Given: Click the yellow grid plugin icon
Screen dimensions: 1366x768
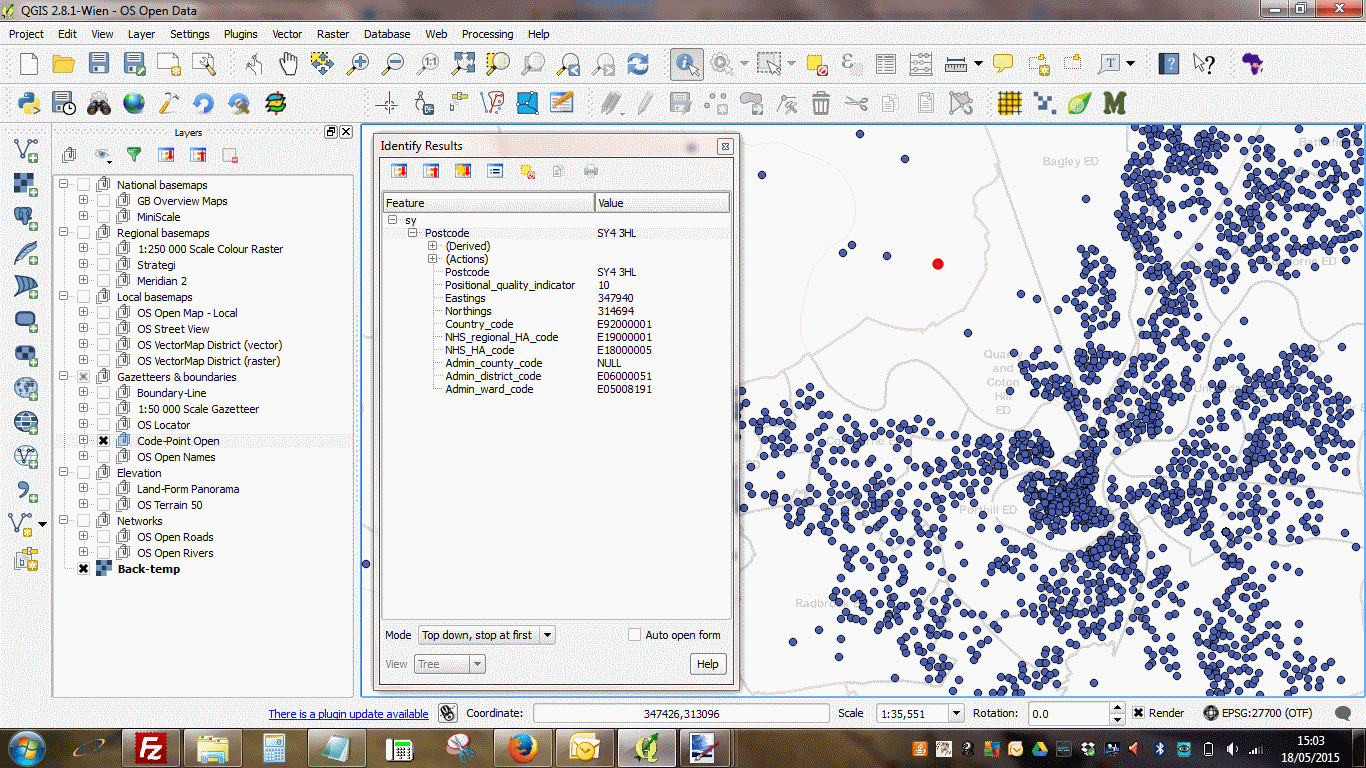Looking at the screenshot, I should [x=1009, y=102].
